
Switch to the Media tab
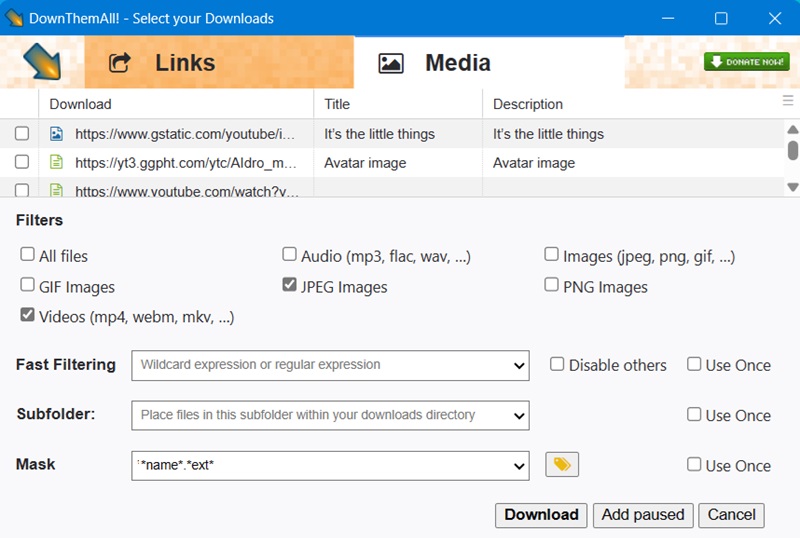489,62
